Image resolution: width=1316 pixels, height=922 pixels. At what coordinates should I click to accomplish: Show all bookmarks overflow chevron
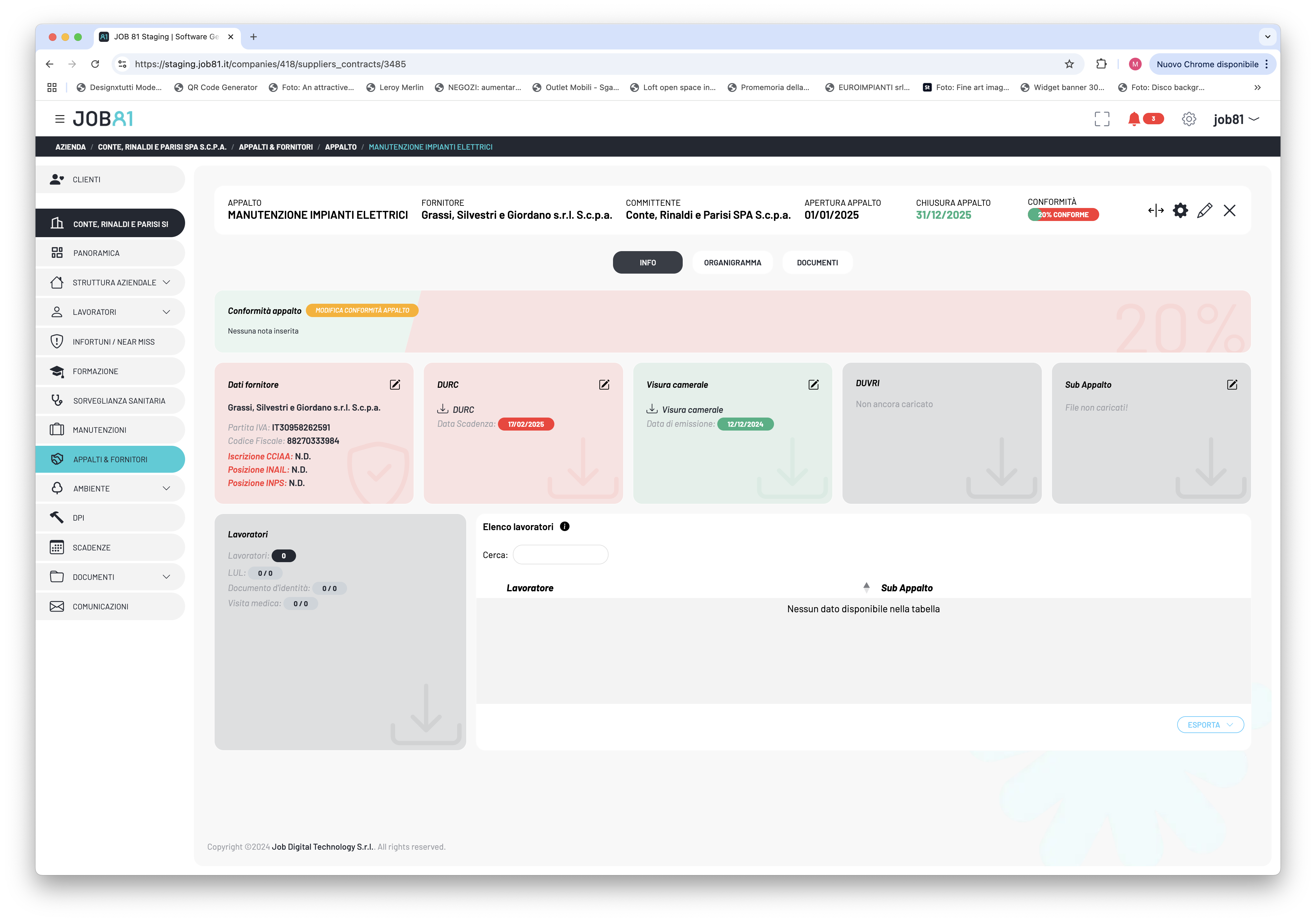pyautogui.click(x=1257, y=88)
